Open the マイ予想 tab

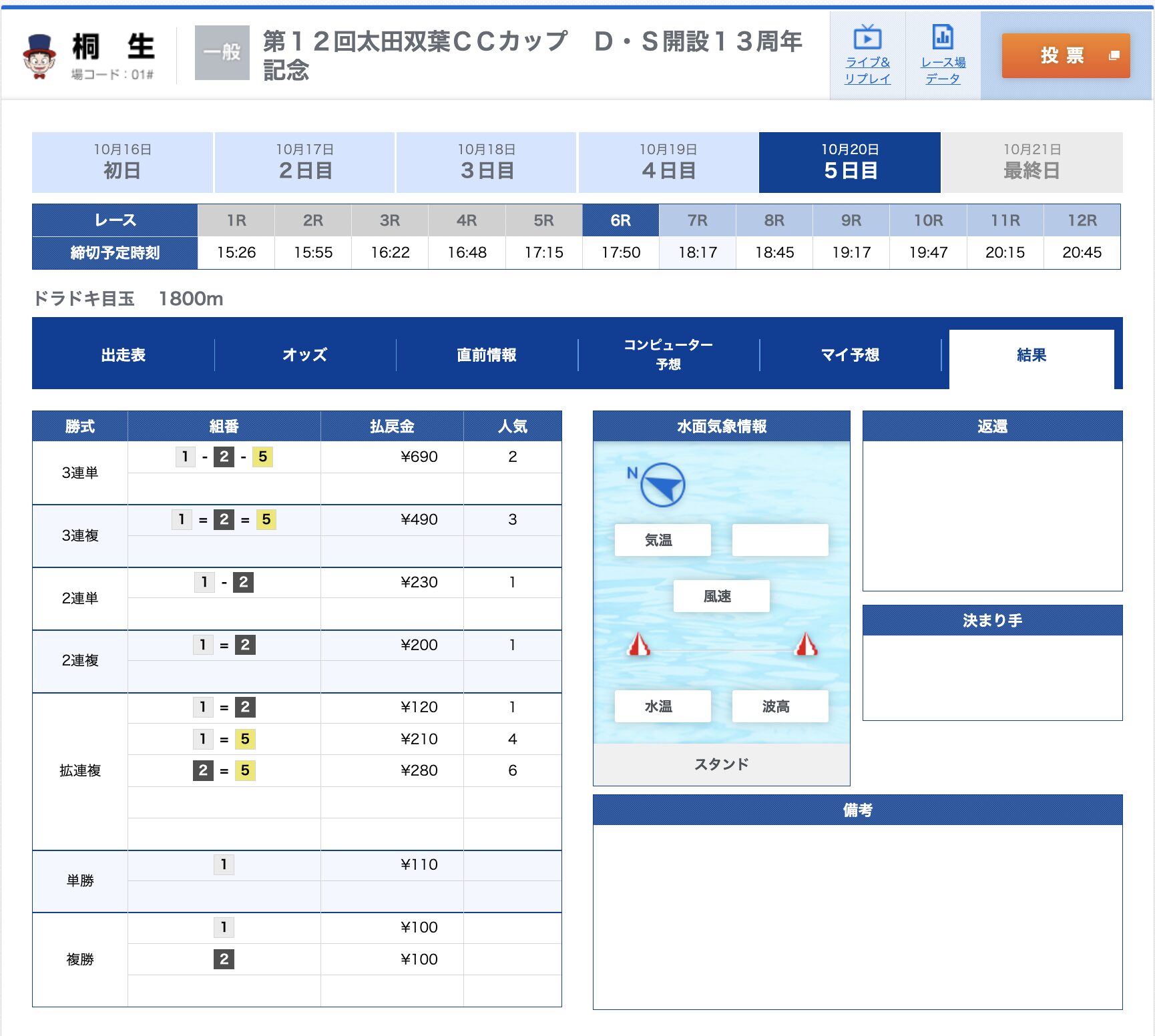tap(850, 355)
